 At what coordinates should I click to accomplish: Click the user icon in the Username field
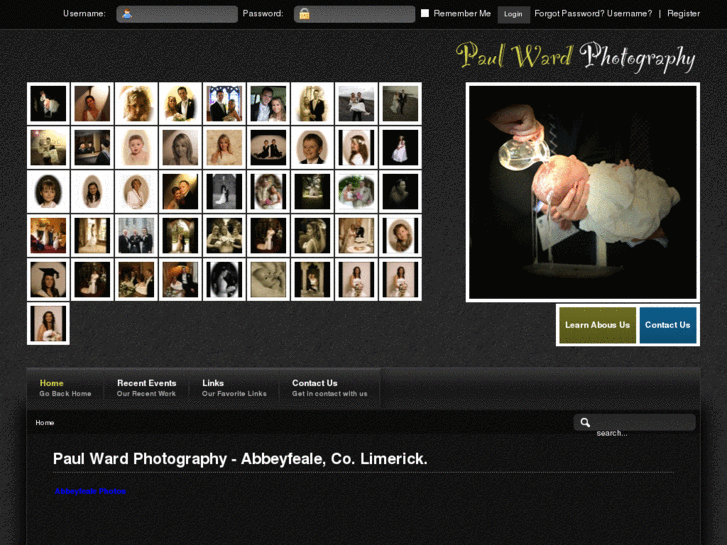click(x=127, y=14)
